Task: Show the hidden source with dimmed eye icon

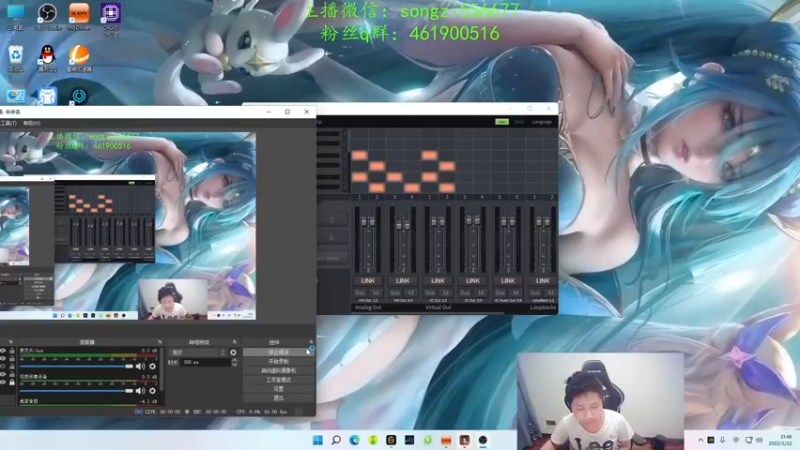Action: (x=3, y=366)
